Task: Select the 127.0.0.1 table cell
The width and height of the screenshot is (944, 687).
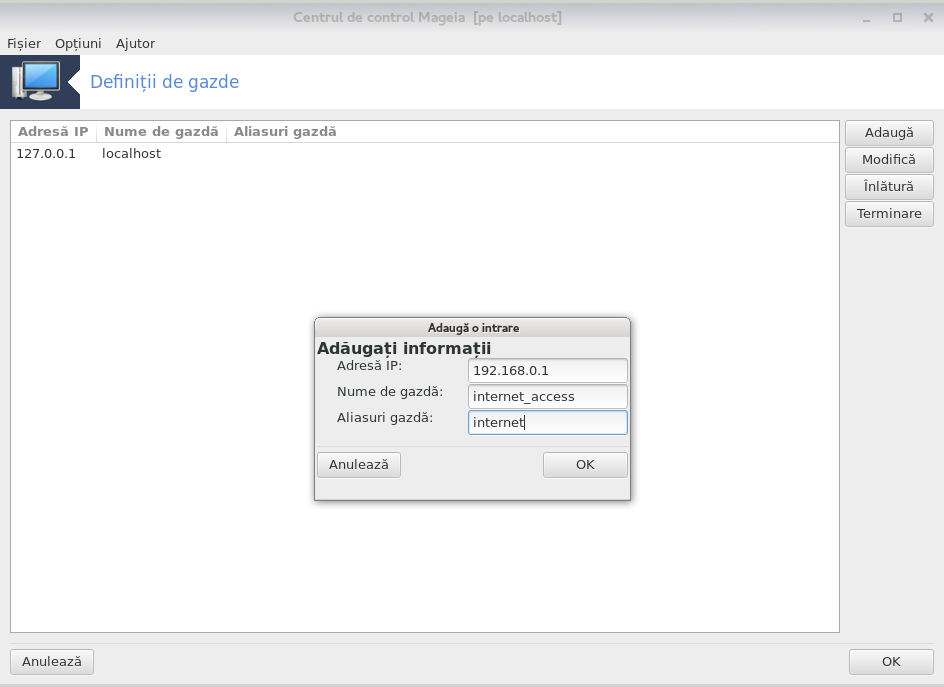Action: coord(46,154)
